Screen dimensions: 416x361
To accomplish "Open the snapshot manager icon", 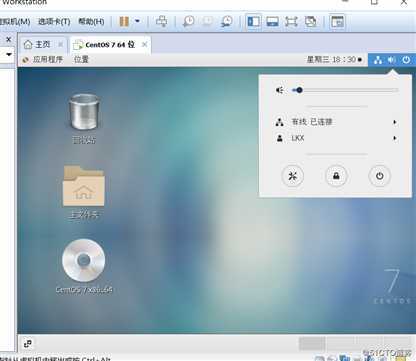I will (x=227, y=22).
